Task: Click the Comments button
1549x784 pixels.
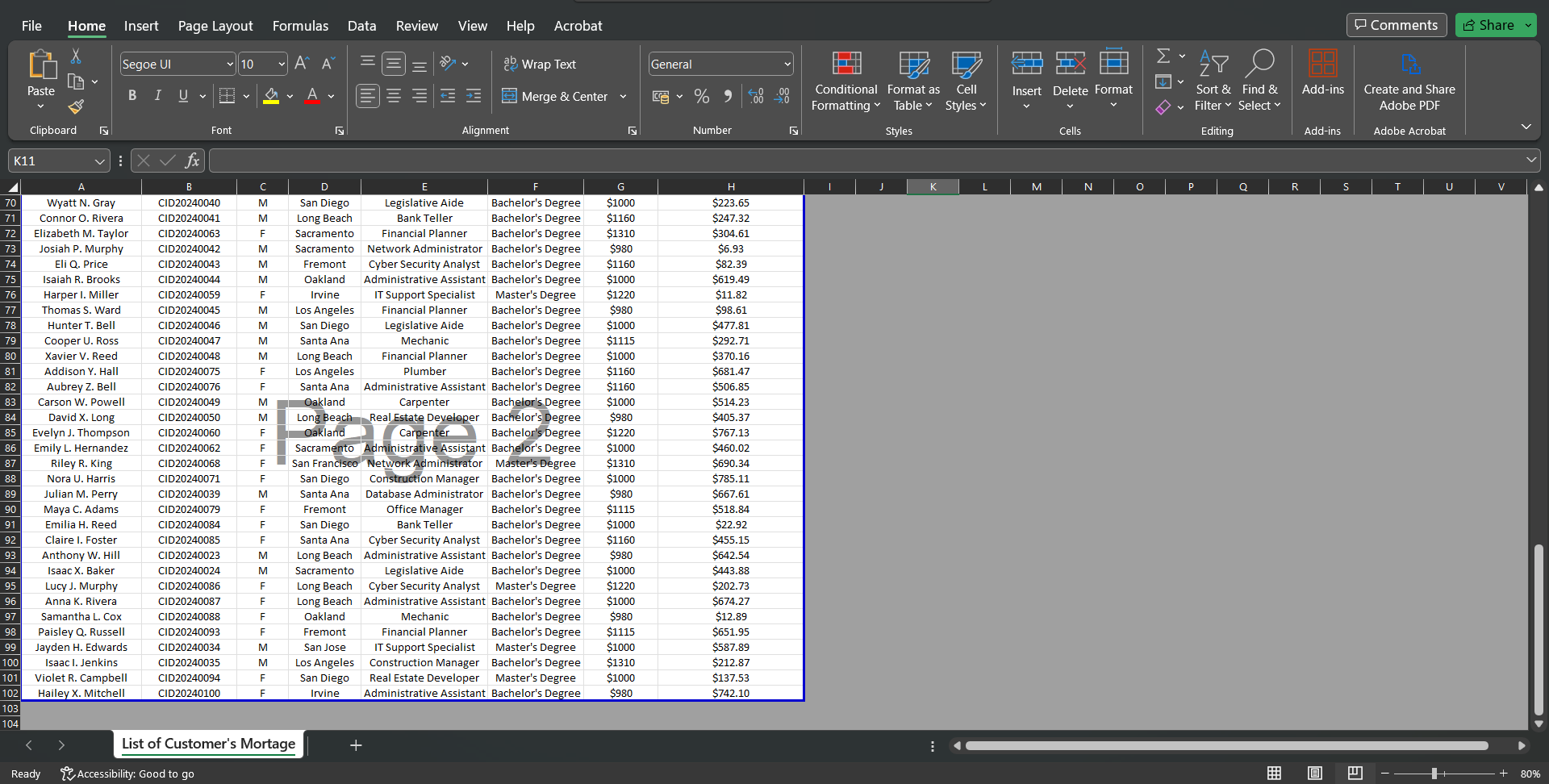Action: pyautogui.click(x=1397, y=25)
